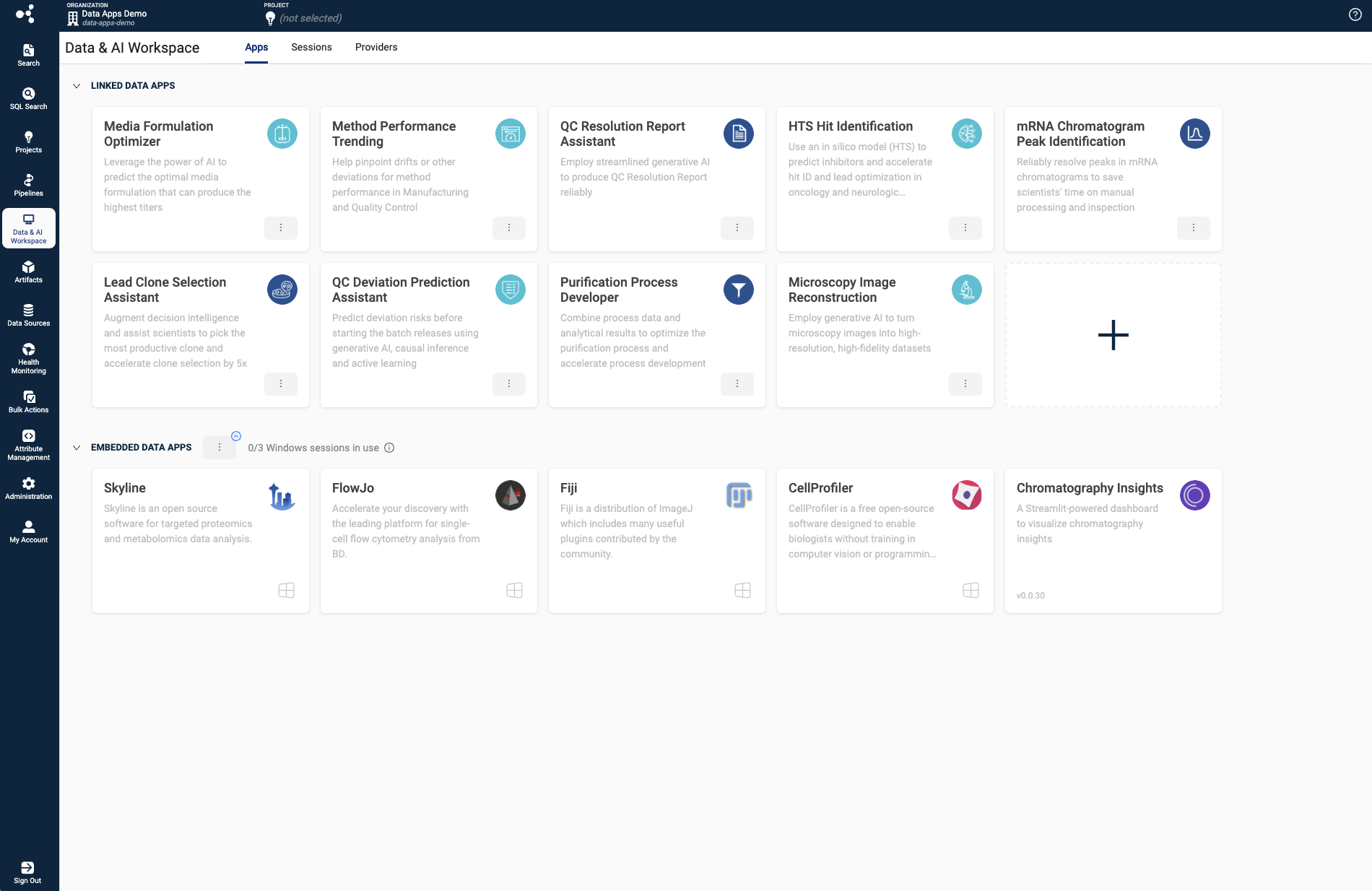The width and height of the screenshot is (1372, 891).
Task: Click the mRNA Chromatogram Peak Identification icon
Action: click(1195, 134)
